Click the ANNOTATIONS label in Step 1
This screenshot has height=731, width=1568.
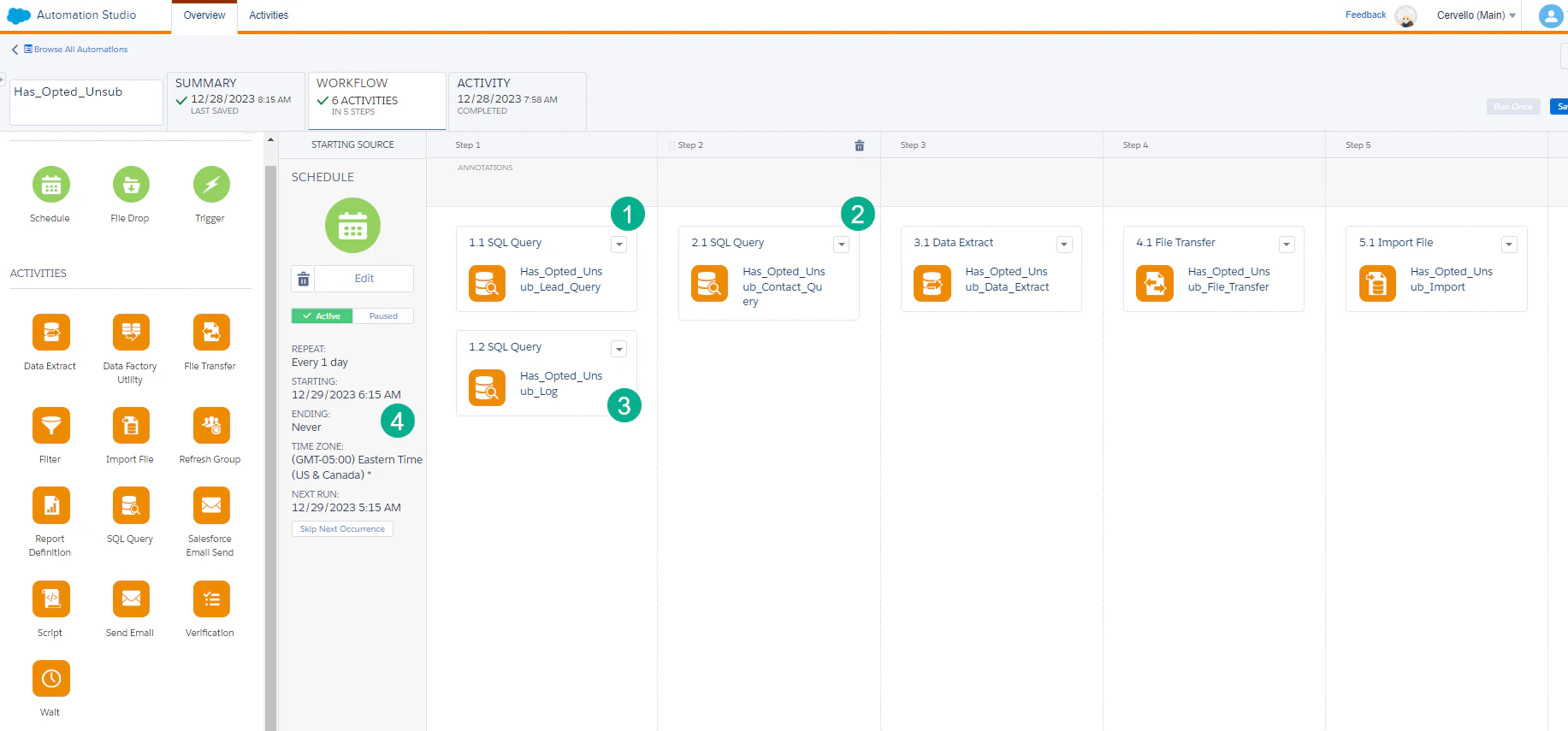pyautogui.click(x=485, y=168)
